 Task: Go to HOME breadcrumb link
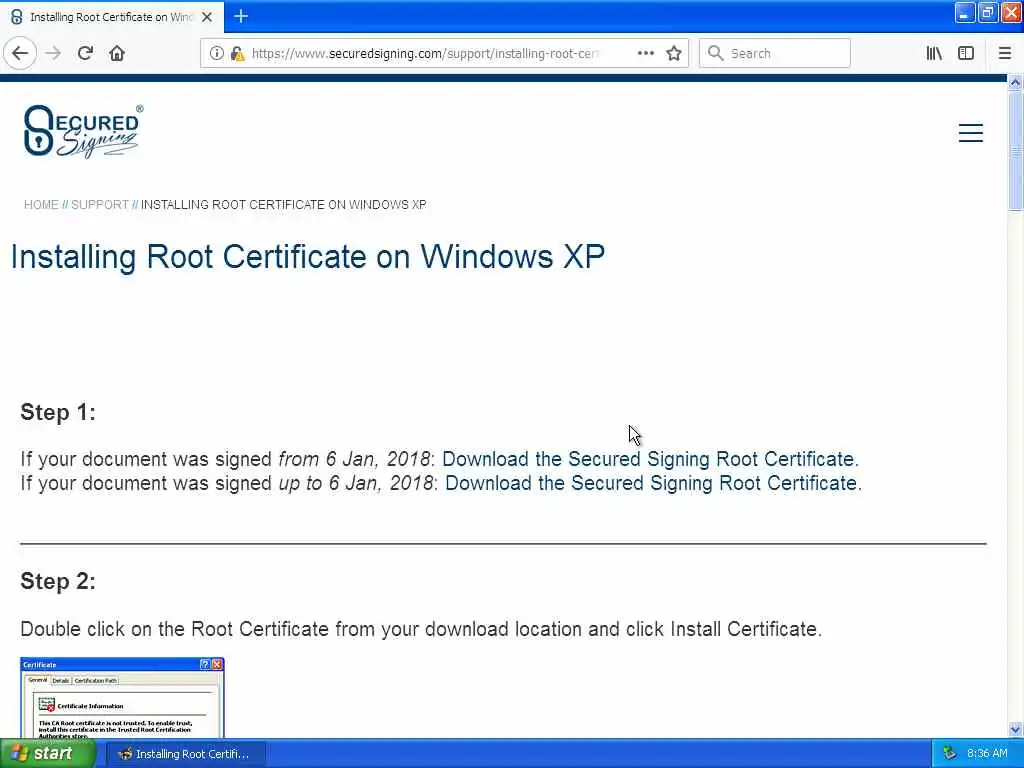41,205
